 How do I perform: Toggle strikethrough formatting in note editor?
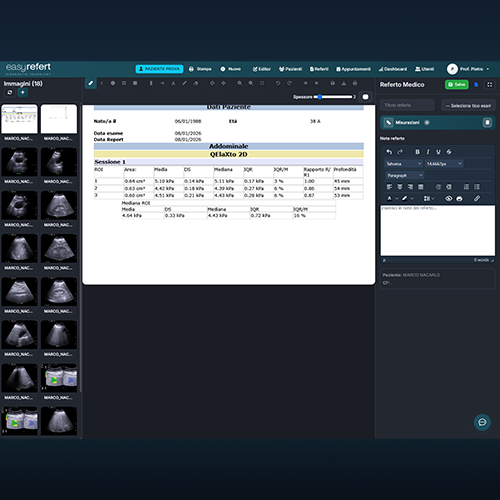click(x=449, y=152)
